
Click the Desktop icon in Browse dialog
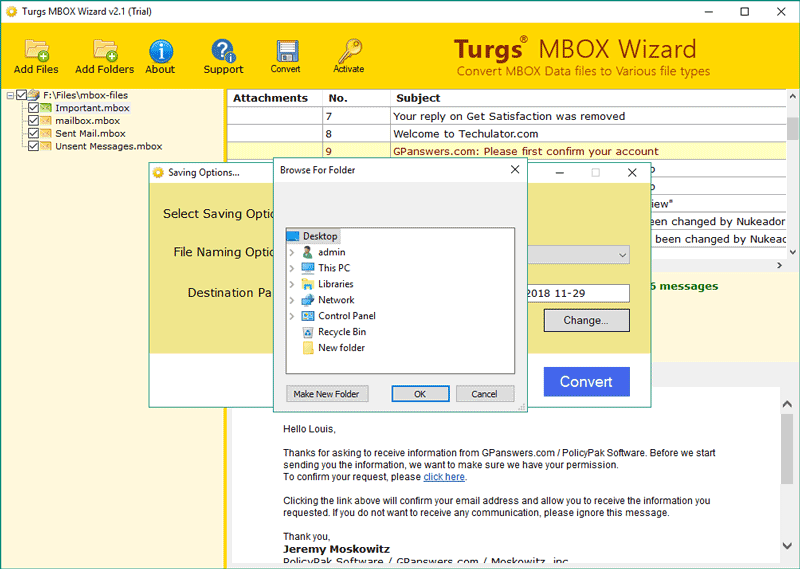click(x=293, y=236)
